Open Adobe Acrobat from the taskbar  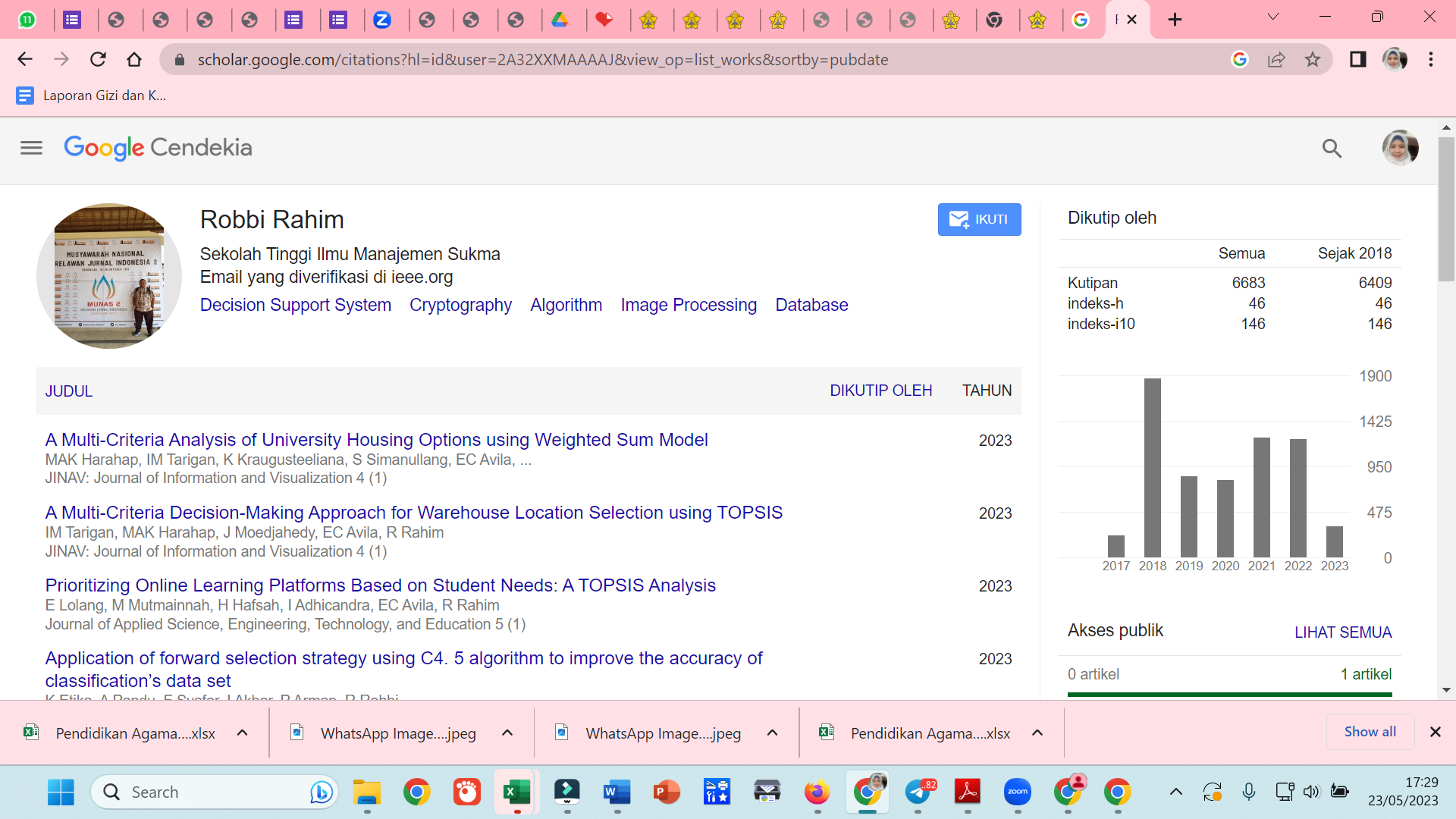click(967, 792)
